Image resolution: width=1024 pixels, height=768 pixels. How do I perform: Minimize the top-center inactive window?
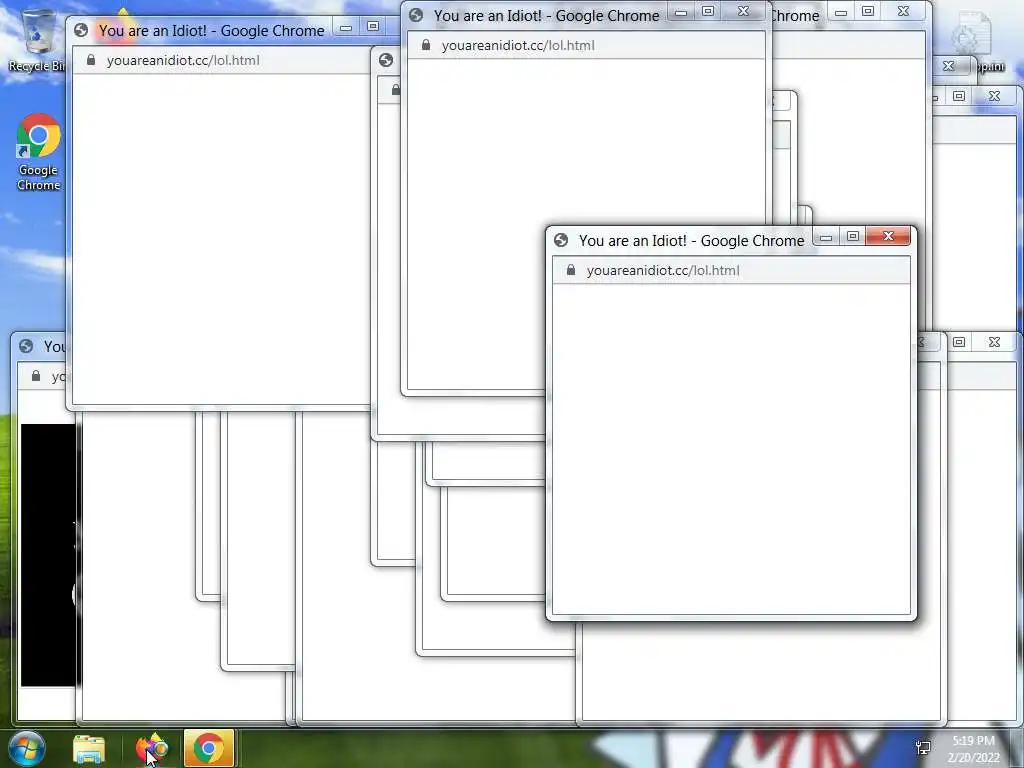(681, 12)
